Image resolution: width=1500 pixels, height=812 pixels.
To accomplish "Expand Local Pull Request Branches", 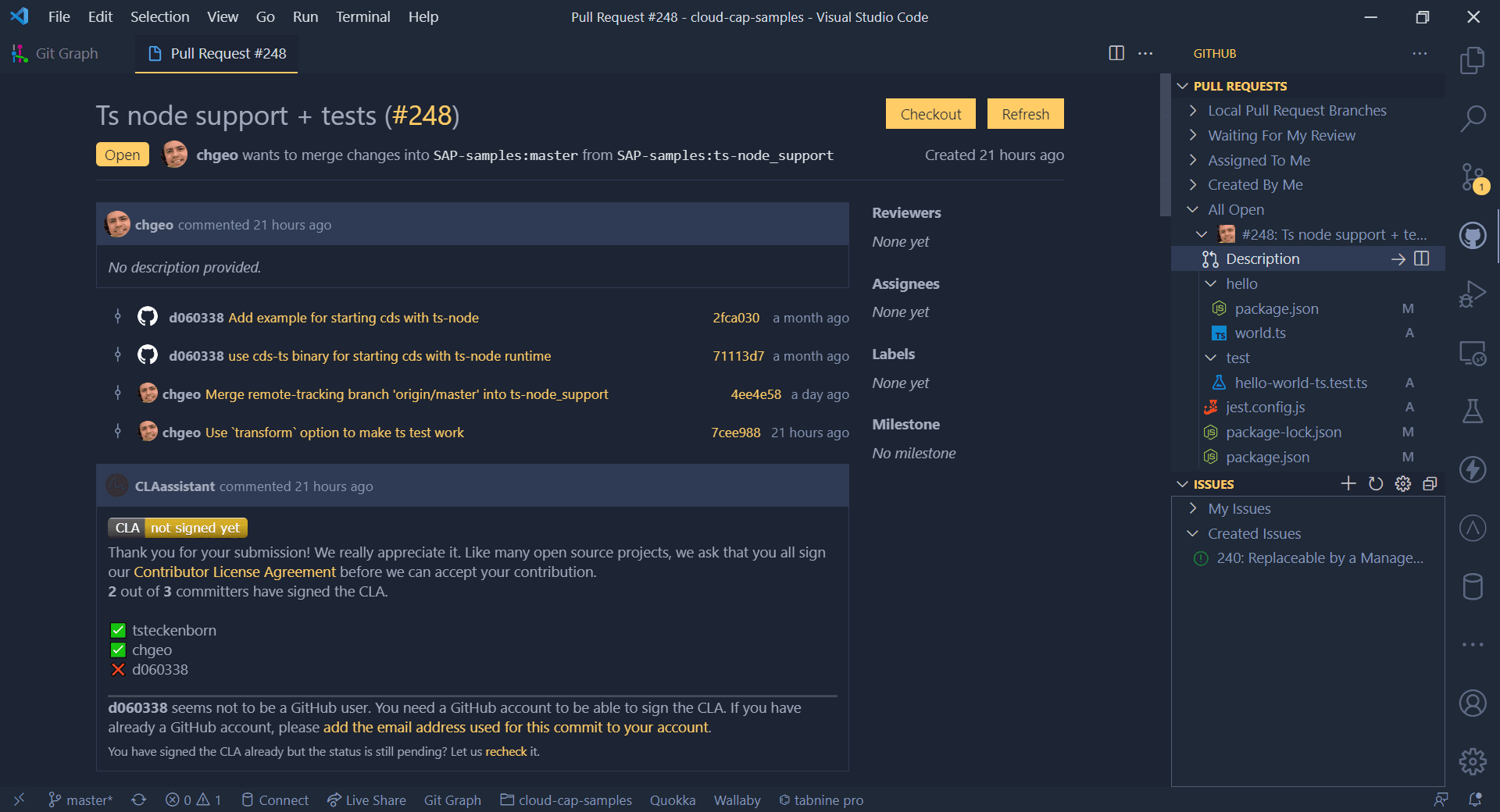I will [1193, 111].
